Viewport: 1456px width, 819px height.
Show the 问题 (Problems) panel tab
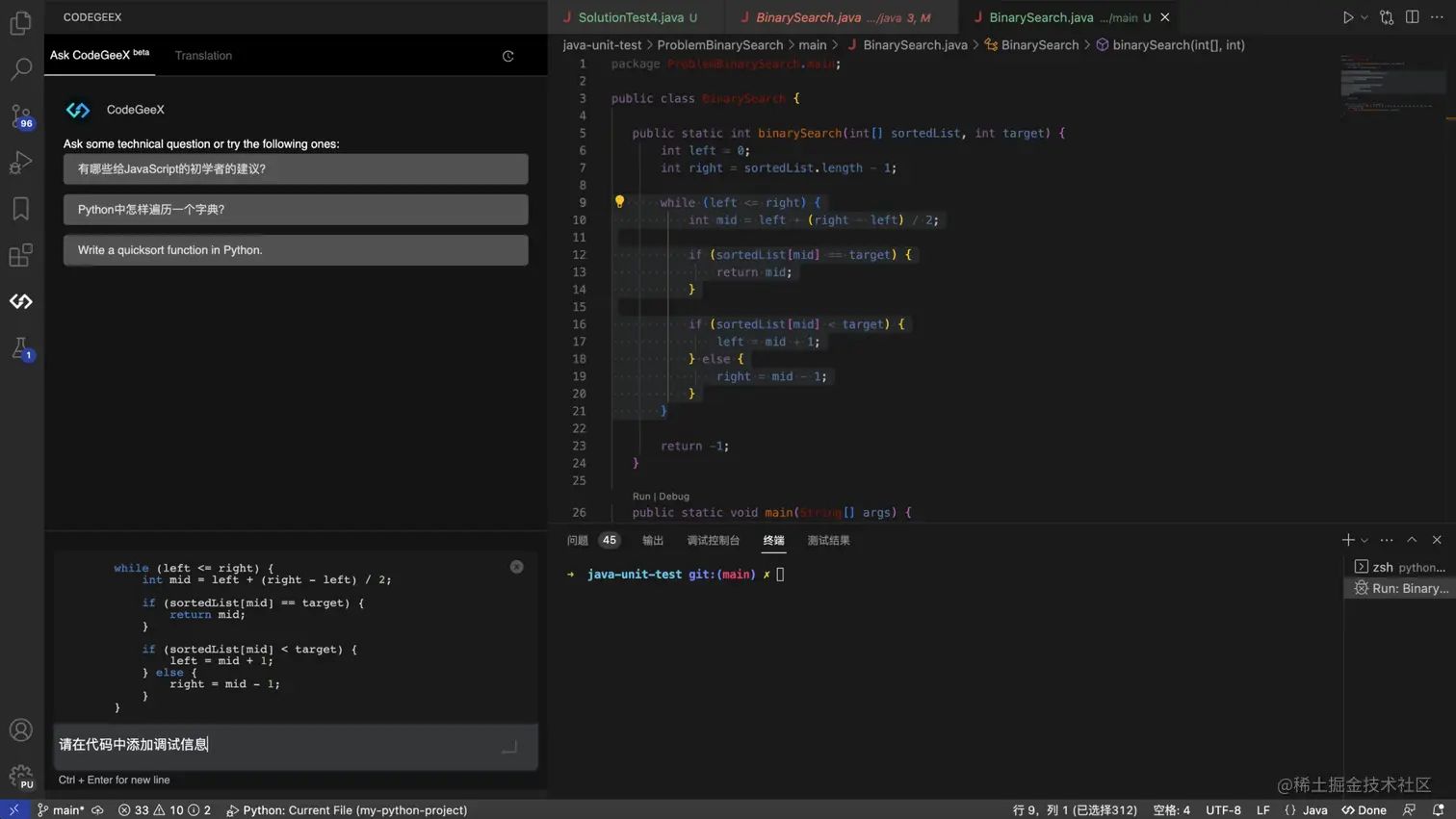click(592, 541)
